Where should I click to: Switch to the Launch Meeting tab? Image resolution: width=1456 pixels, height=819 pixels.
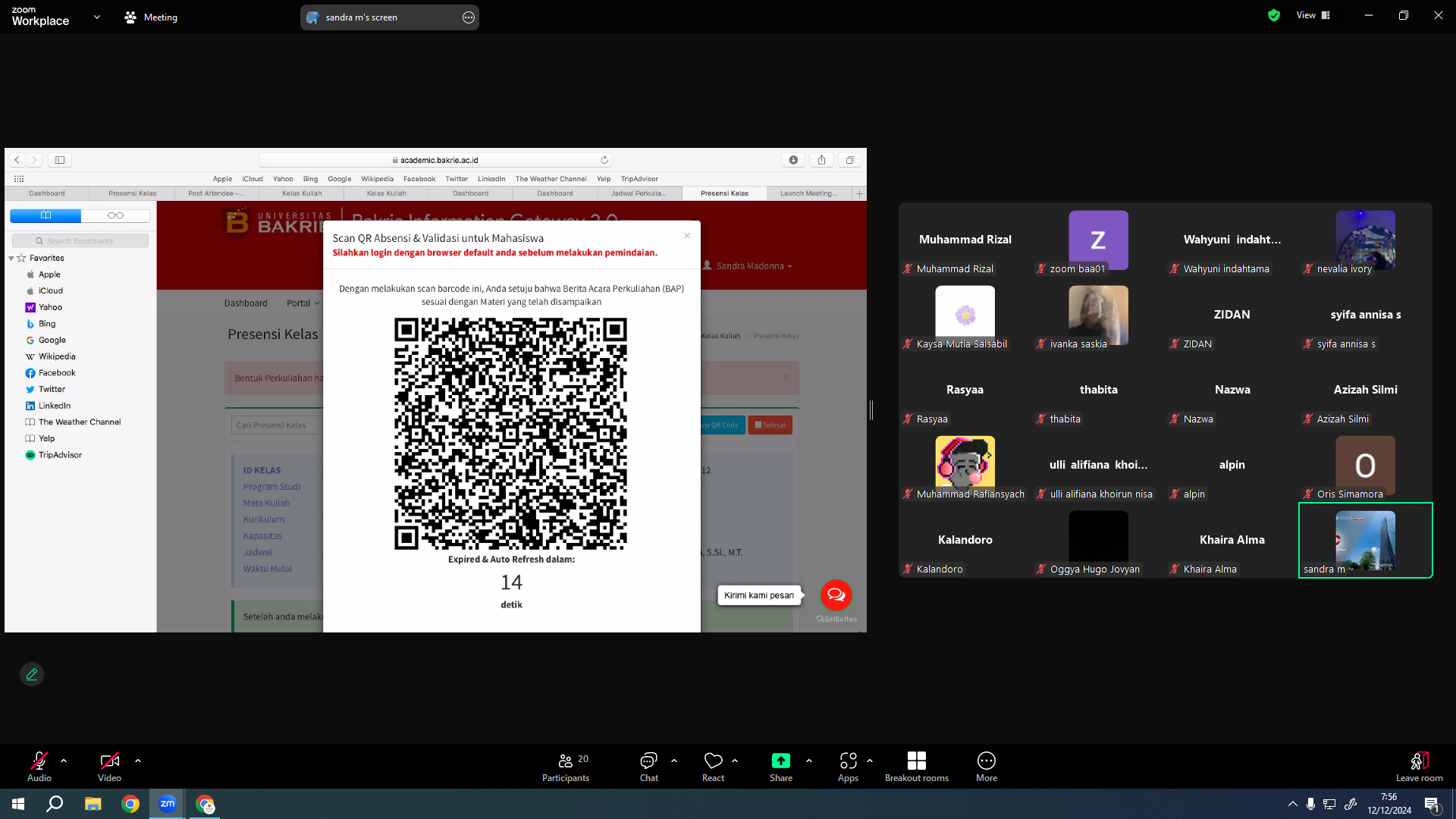pos(809,193)
